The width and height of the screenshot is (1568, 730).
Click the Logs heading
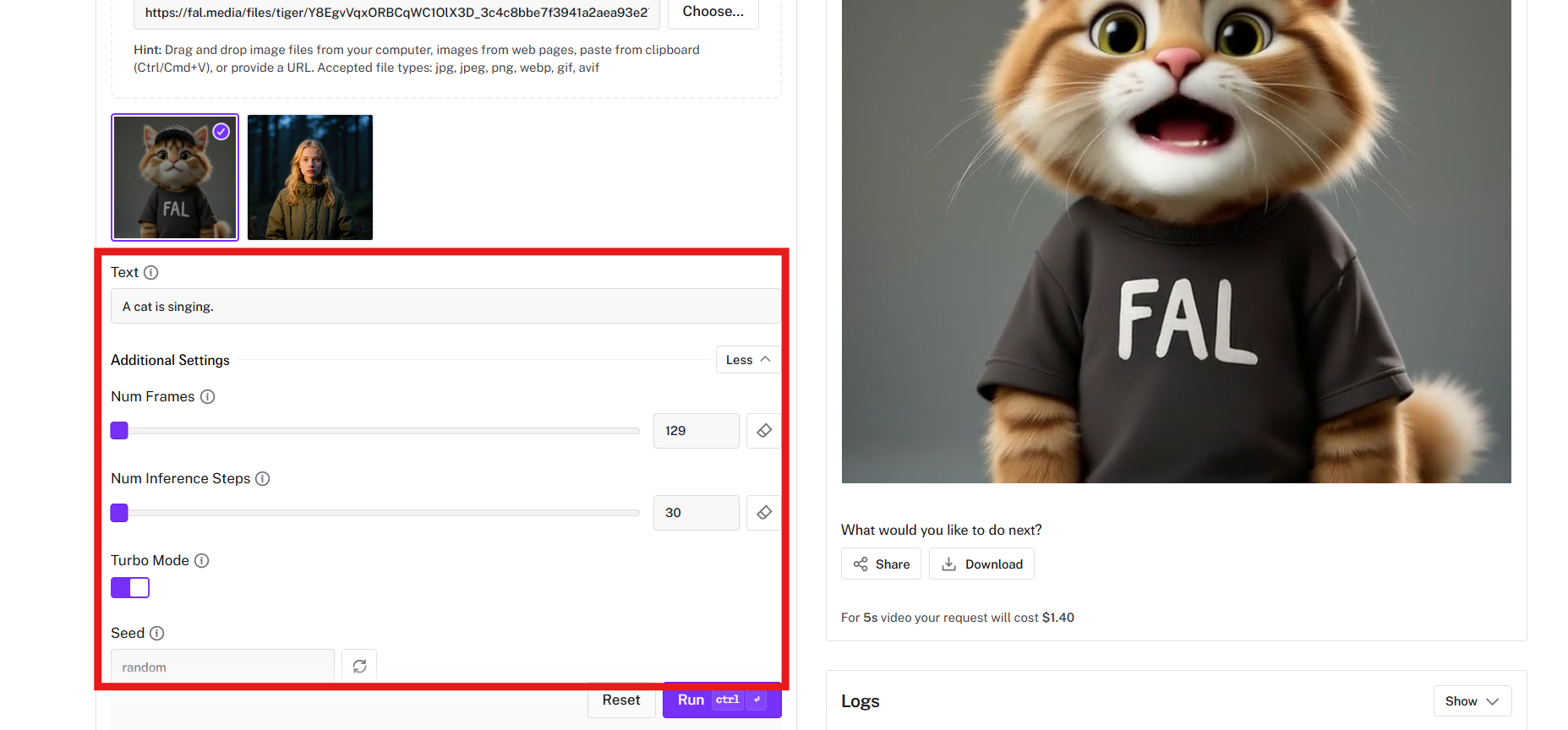860,701
